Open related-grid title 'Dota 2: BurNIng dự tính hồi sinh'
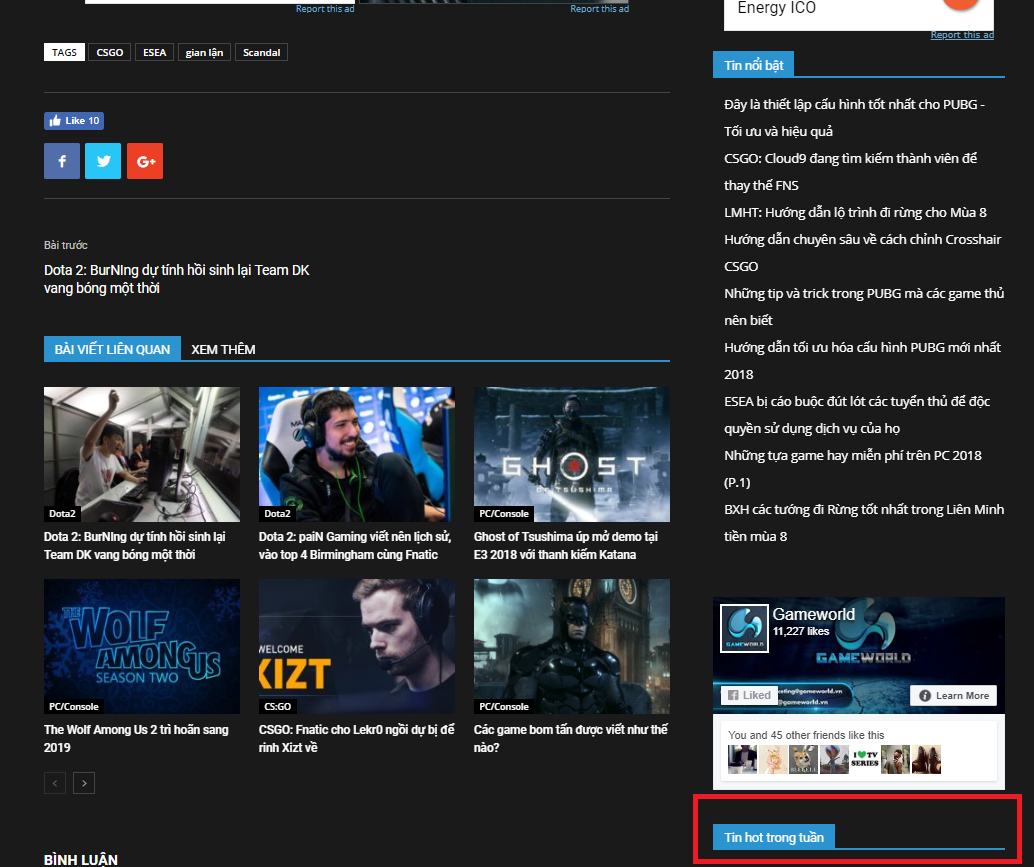 coord(135,545)
